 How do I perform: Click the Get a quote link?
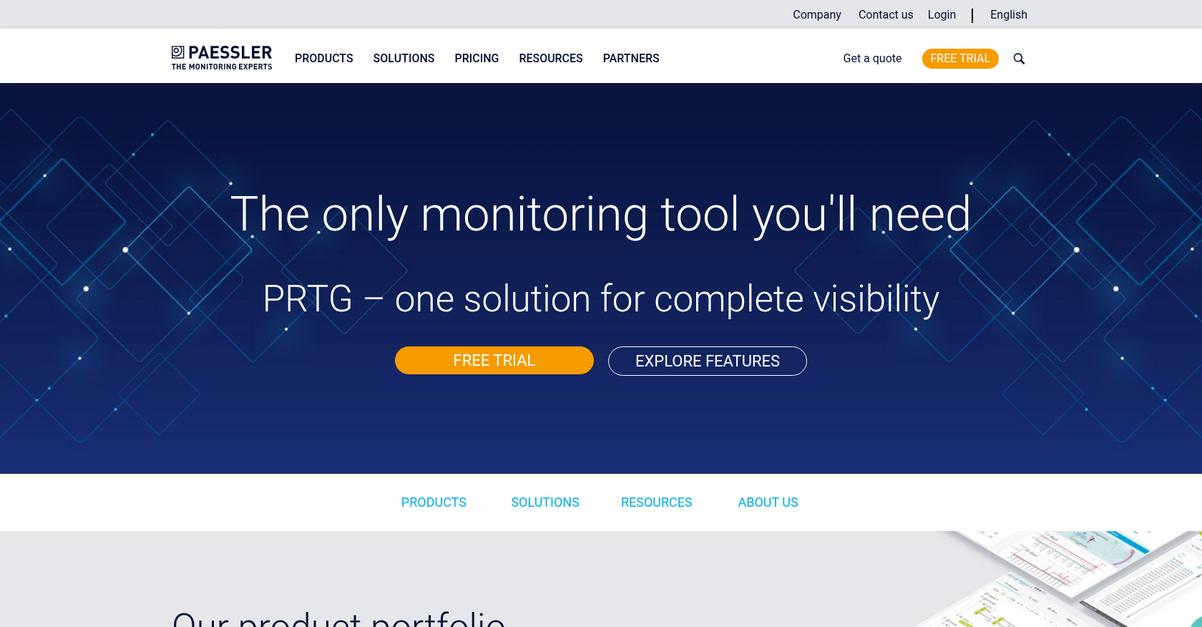[x=872, y=59]
